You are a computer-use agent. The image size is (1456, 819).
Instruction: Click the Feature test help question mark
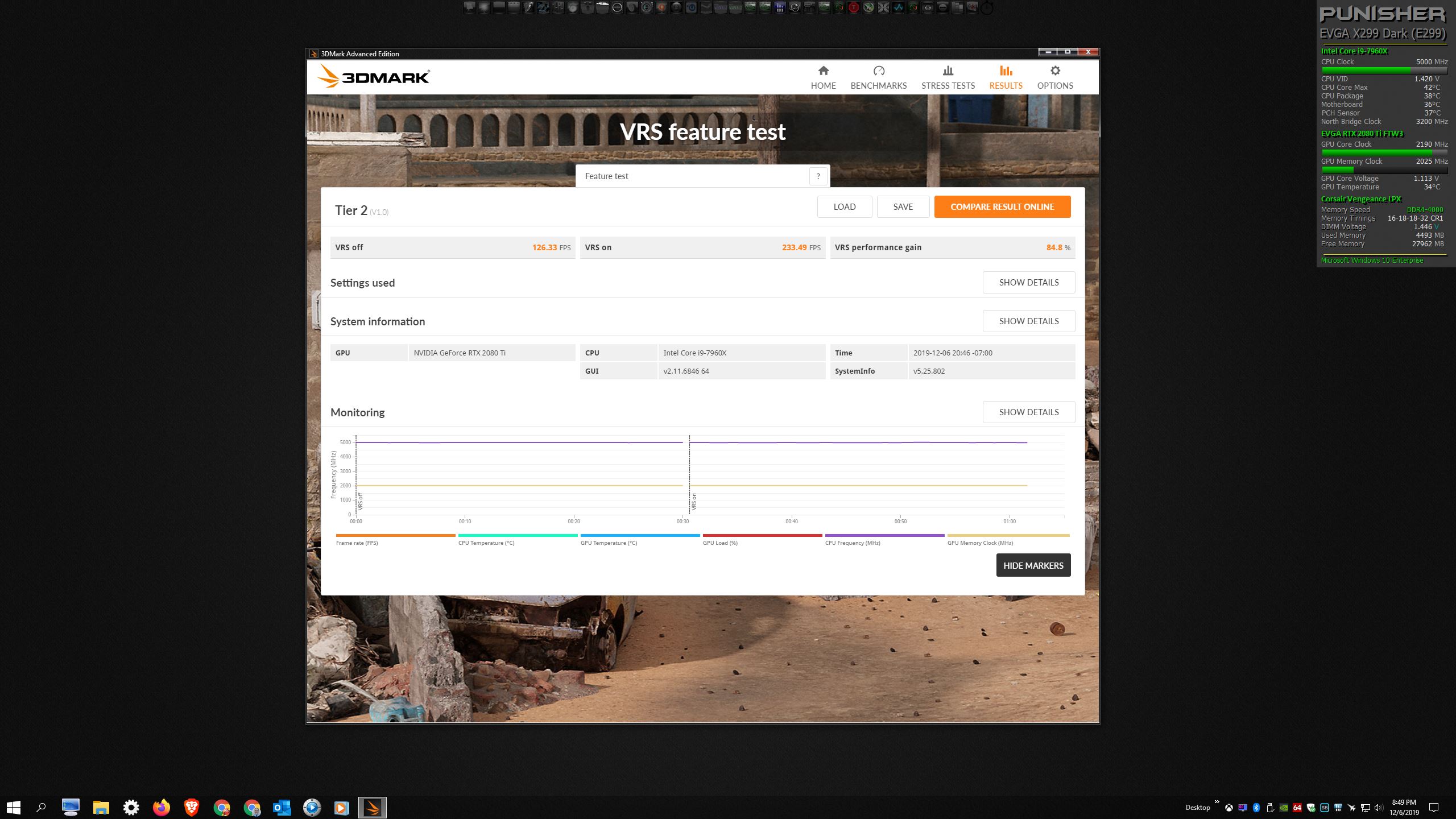click(818, 176)
